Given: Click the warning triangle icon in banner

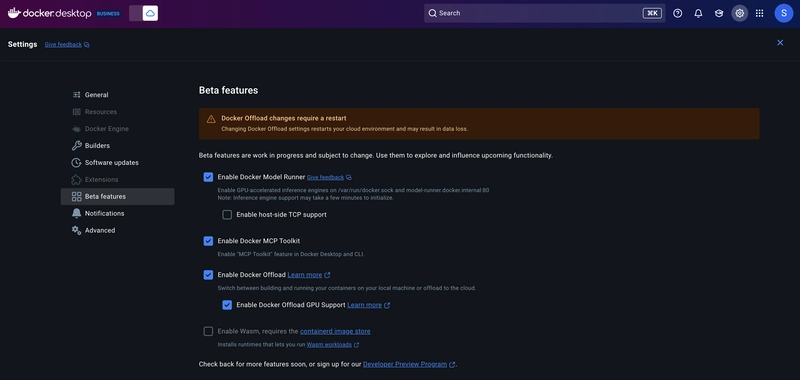Looking at the screenshot, I should [x=211, y=119].
